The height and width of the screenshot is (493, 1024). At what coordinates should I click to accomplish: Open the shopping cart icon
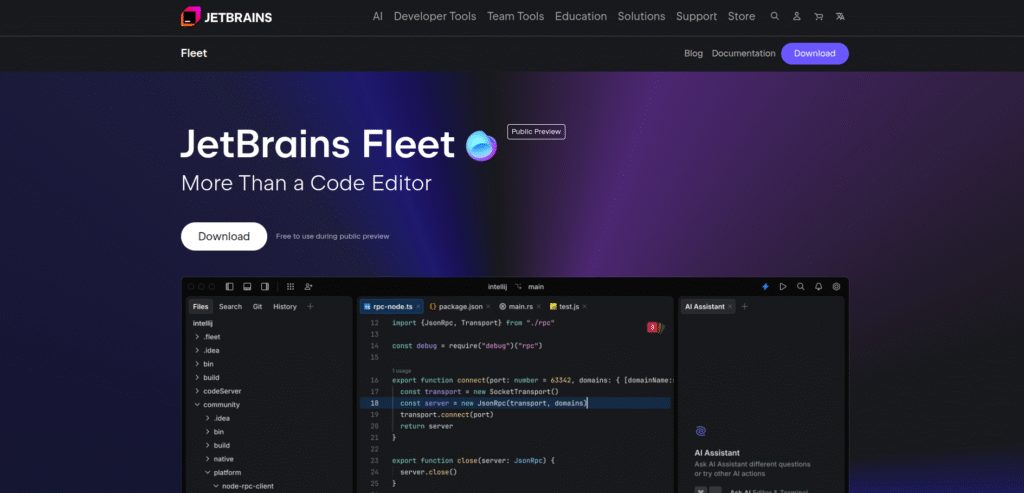(x=819, y=17)
